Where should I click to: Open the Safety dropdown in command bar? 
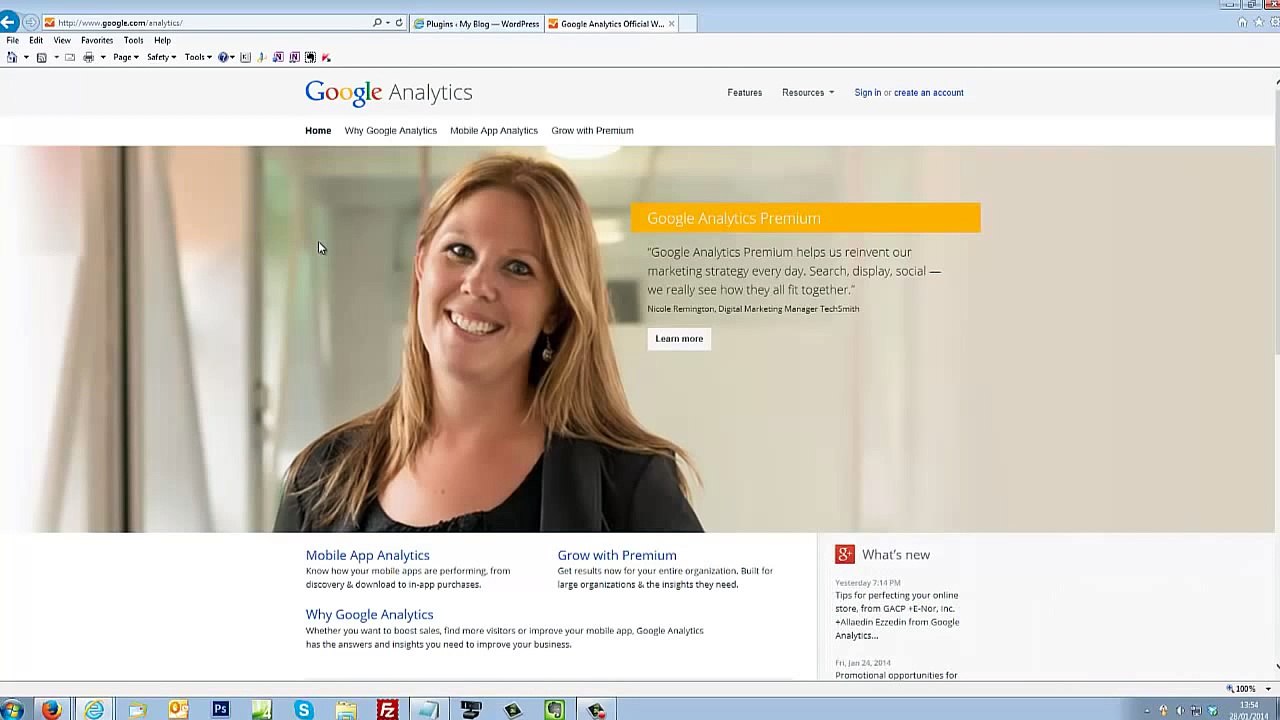pos(161,57)
